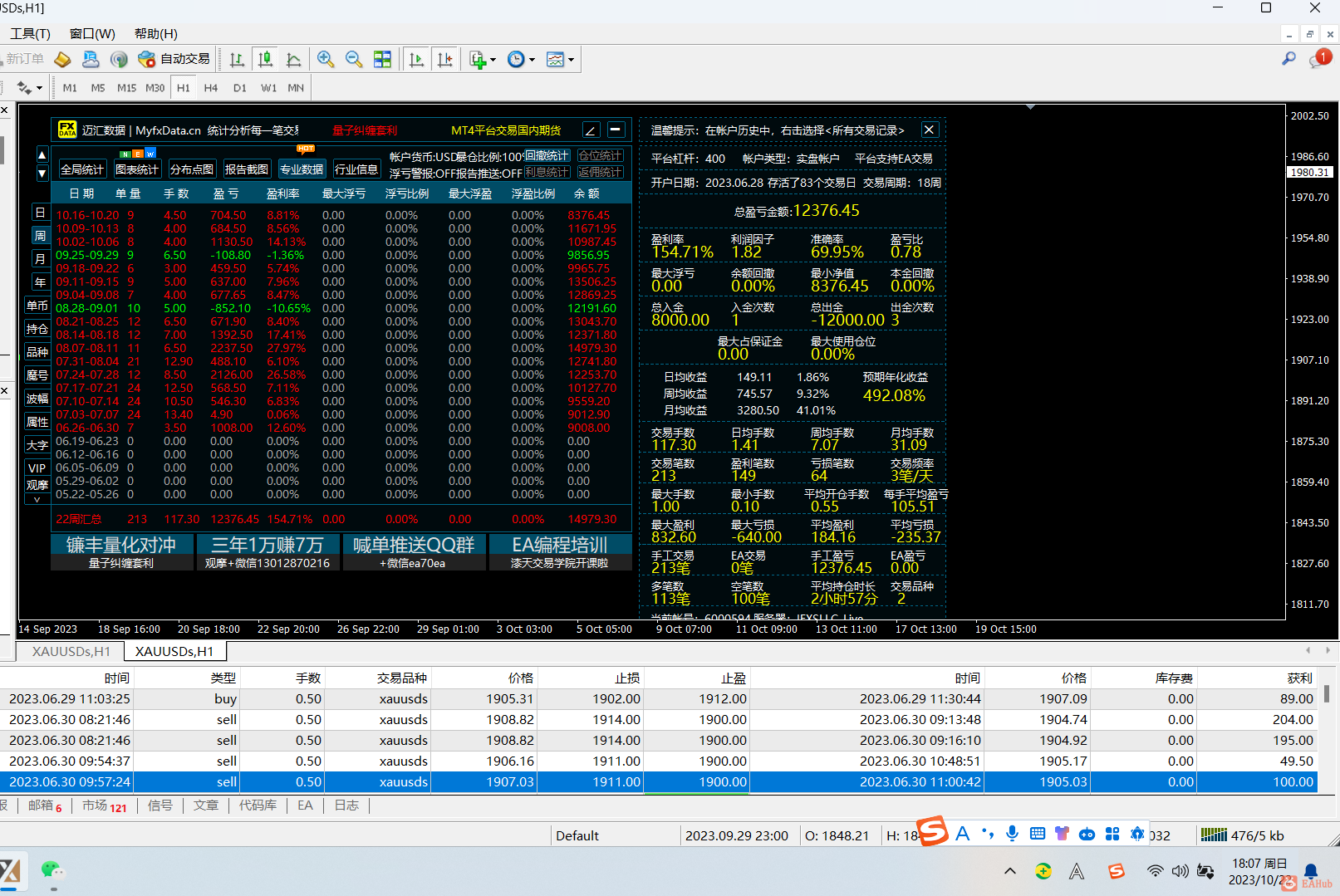The height and width of the screenshot is (896, 1340).
Task: Open the notification chat bubble icon
Action: pyautogui.click(x=1319, y=58)
